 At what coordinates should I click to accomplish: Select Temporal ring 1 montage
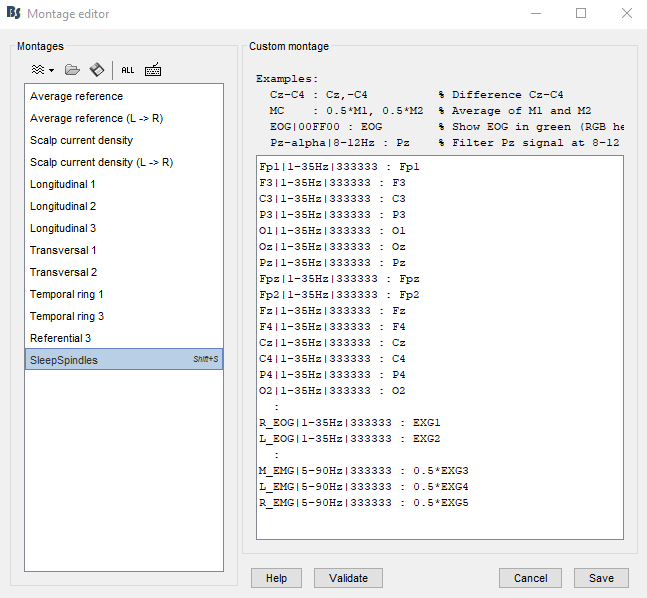point(67,294)
